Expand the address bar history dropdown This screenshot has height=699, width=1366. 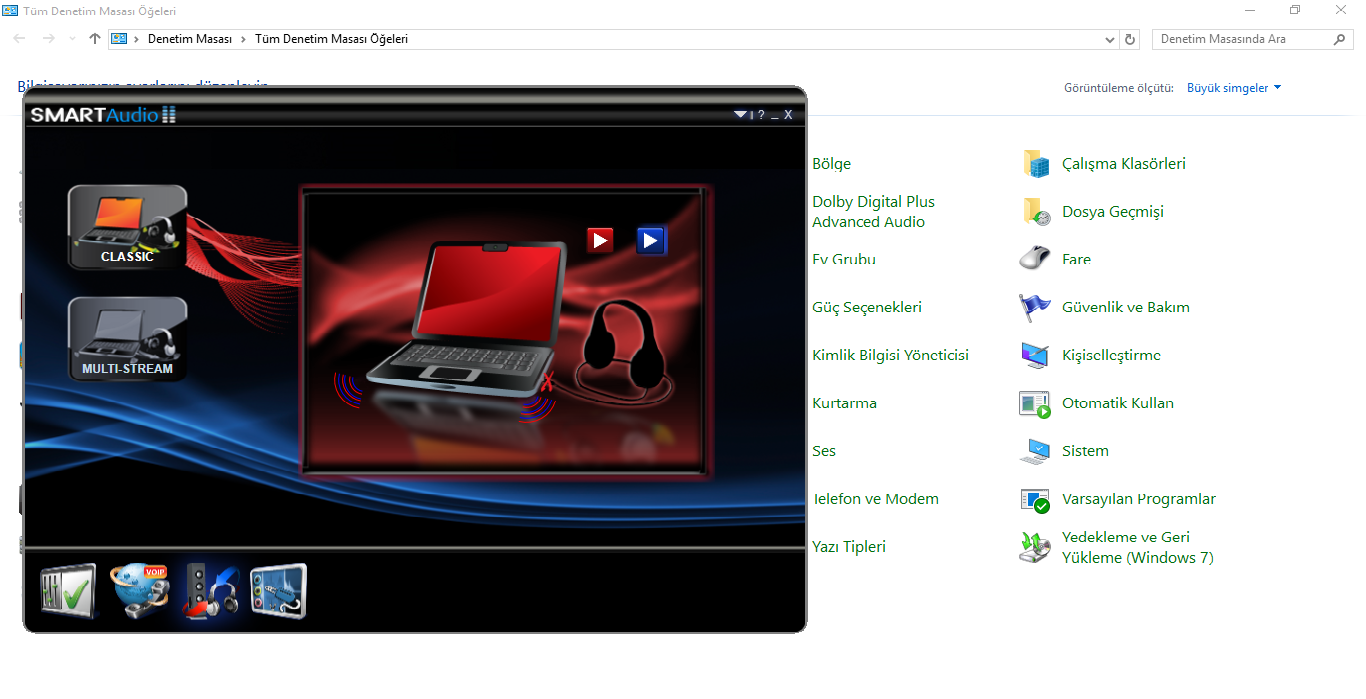pos(1110,39)
